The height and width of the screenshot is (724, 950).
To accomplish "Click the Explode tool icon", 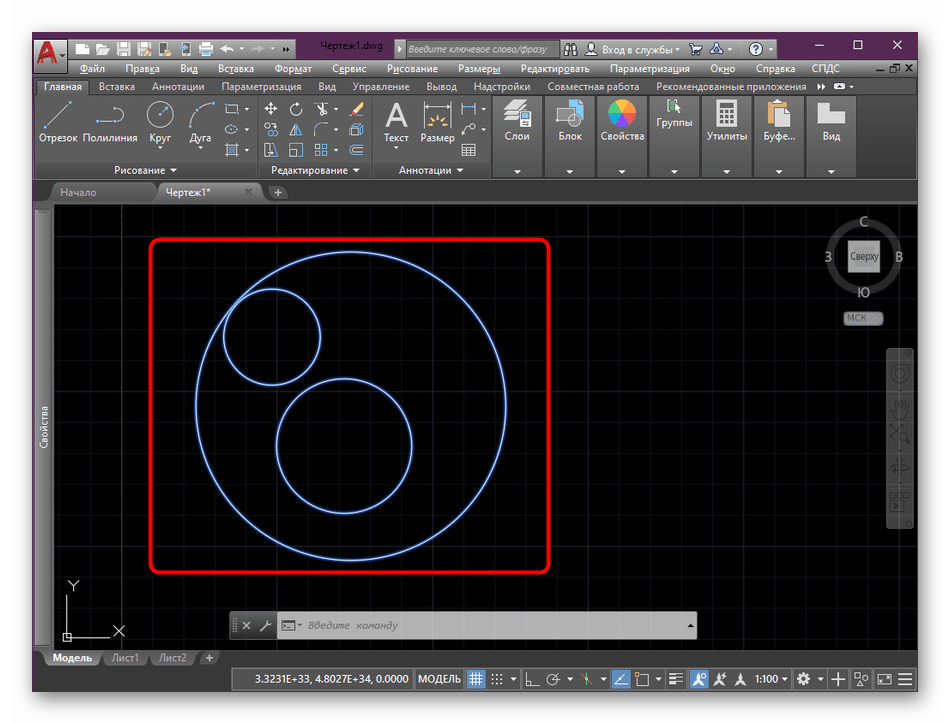I will tap(357, 129).
